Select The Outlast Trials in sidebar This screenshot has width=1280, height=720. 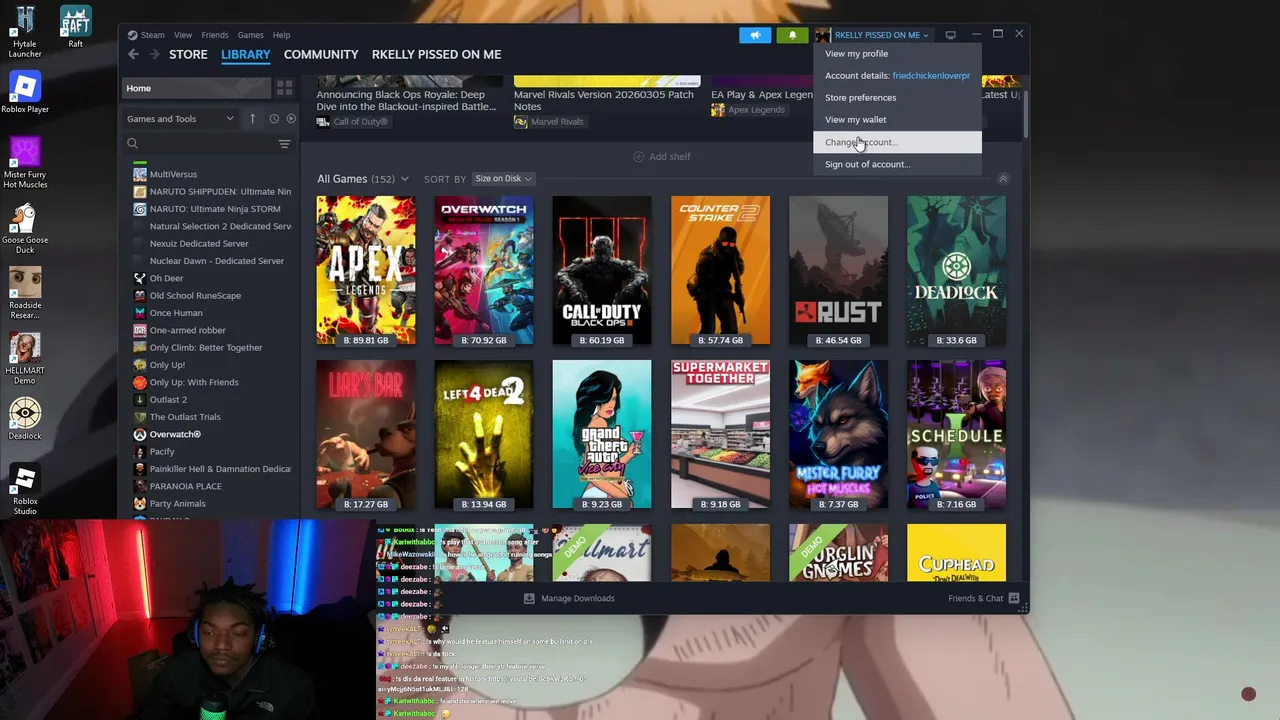pos(185,417)
